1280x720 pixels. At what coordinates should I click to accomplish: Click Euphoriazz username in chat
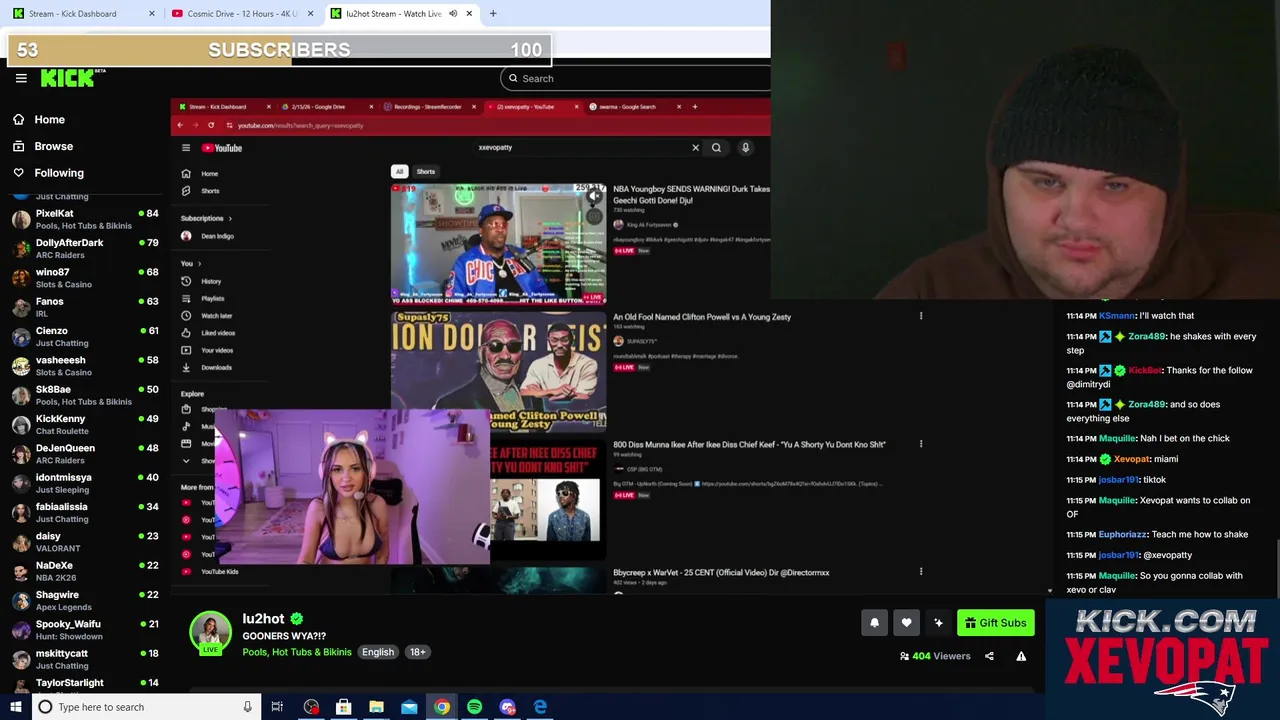[x=1123, y=534]
